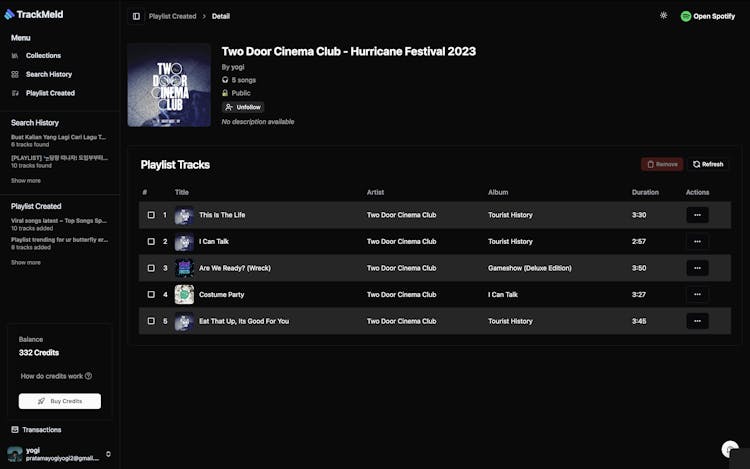Open Transactions page
750x469 pixels.
click(x=42, y=430)
